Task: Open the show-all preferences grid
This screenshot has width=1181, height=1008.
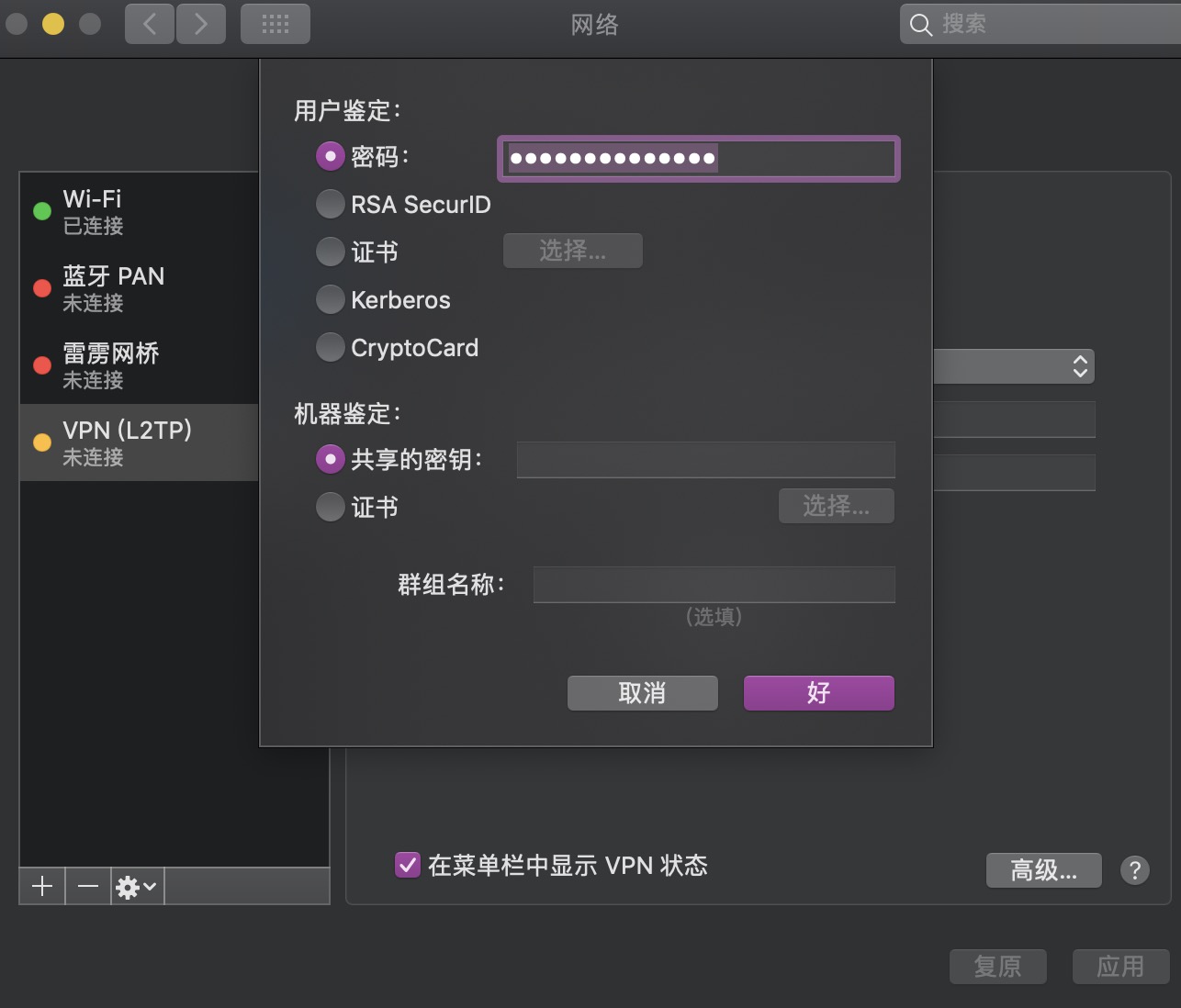Action: pos(276,24)
